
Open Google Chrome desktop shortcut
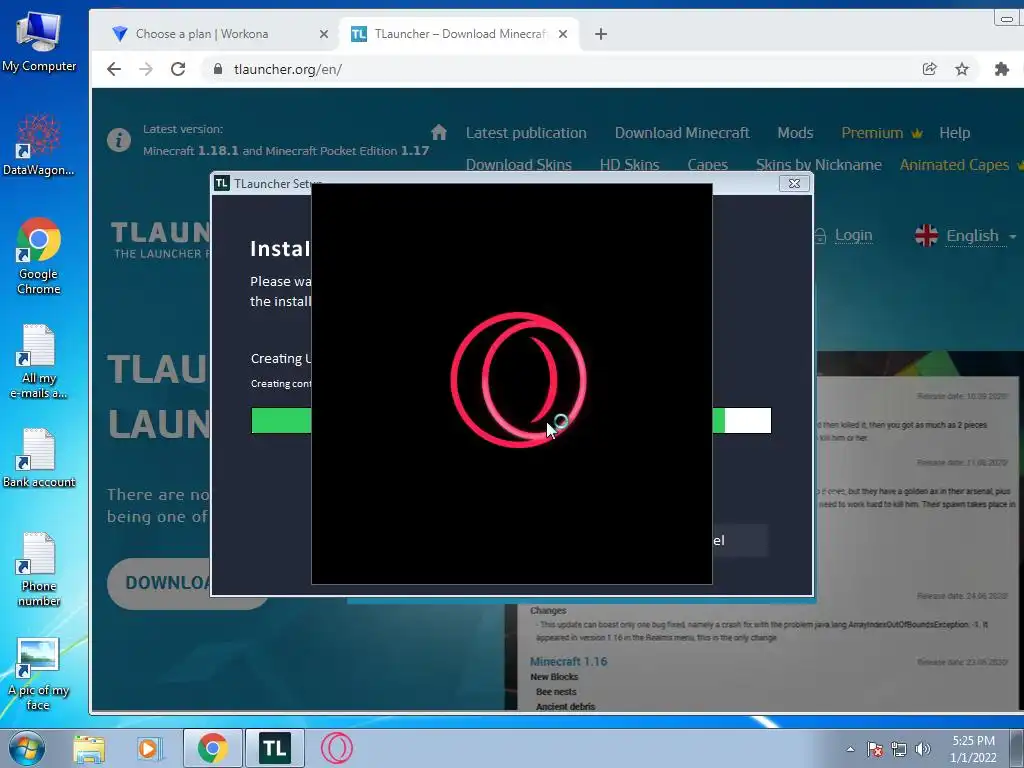pyautogui.click(x=39, y=256)
